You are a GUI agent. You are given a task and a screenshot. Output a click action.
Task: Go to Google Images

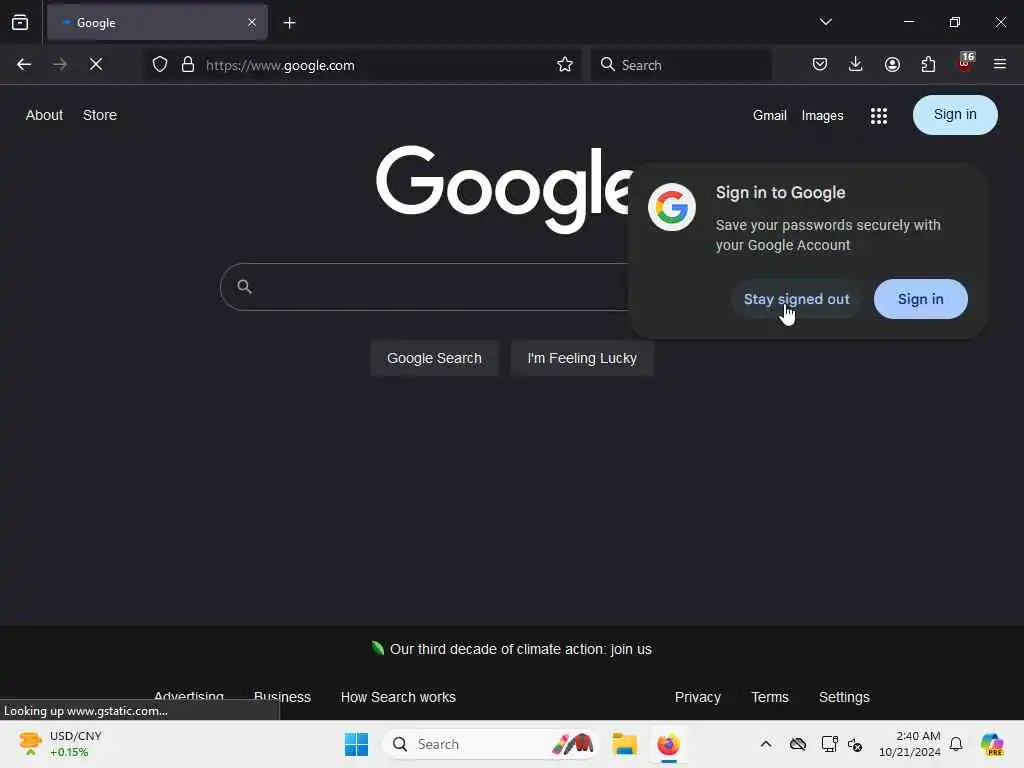click(x=822, y=116)
